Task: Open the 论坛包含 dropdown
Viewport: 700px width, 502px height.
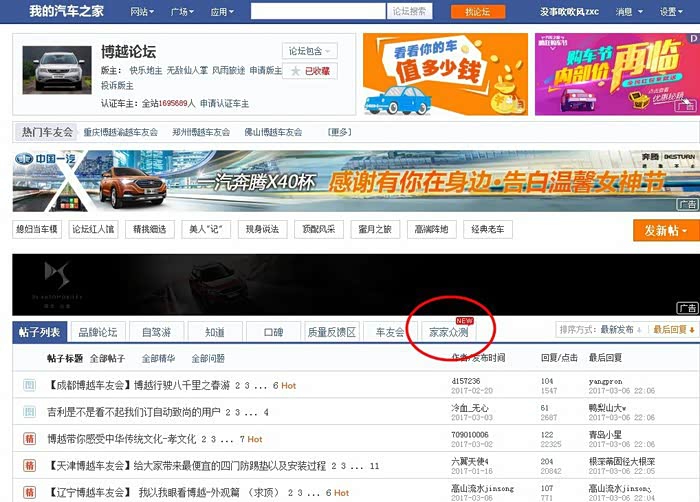Action: click(x=310, y=51)
